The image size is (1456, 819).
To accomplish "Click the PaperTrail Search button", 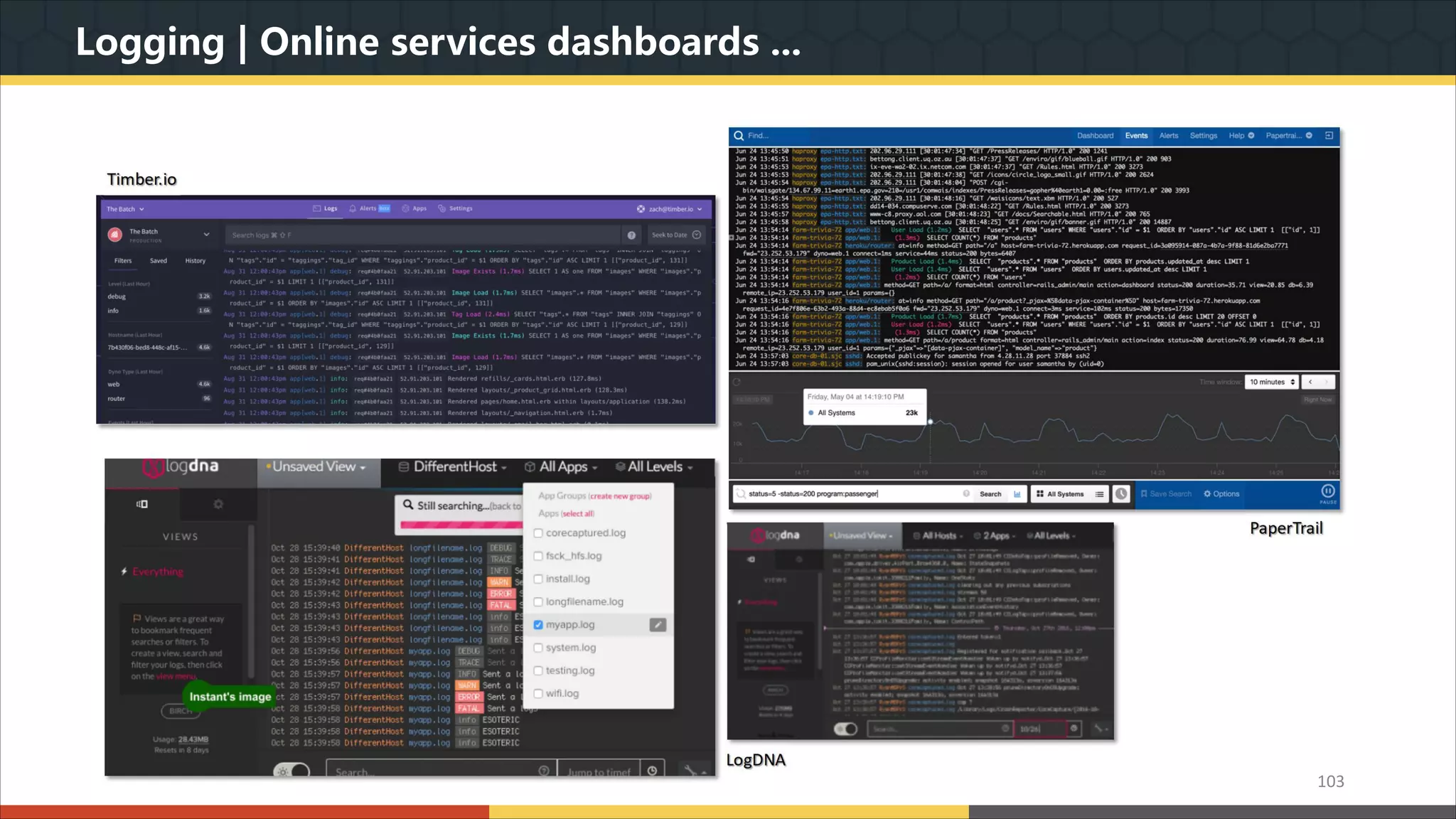I will pos(990,494).
